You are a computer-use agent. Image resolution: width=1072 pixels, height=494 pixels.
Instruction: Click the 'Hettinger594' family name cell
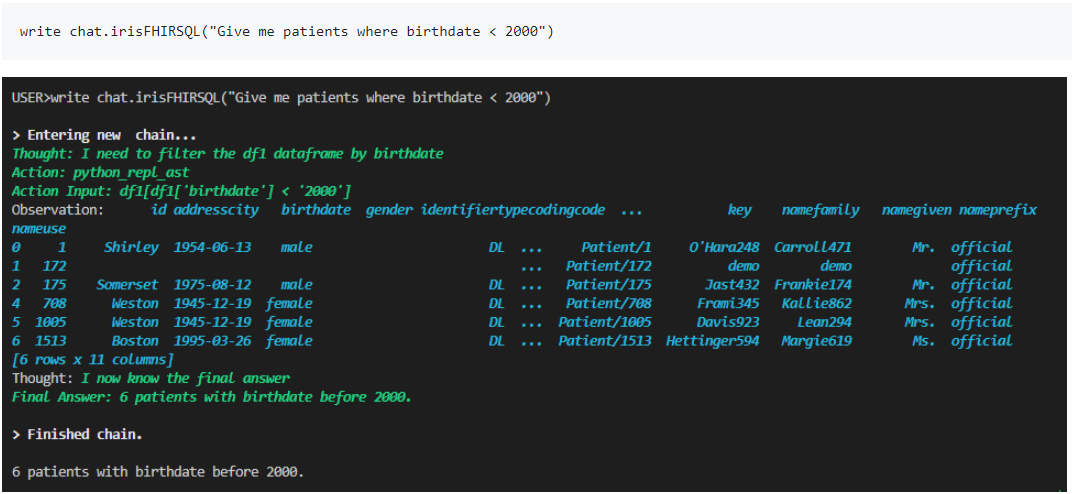[x=712, y=341]
